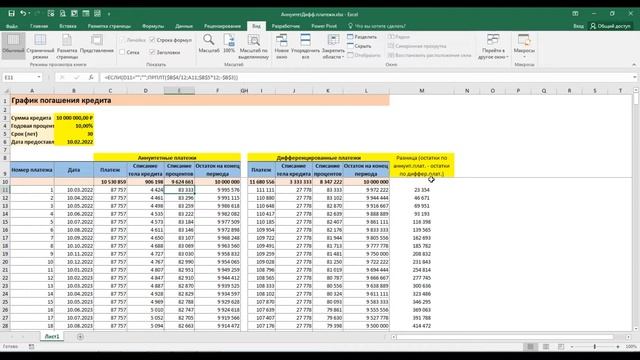Image resolution: width=640 pixels, height=360 pixels.
Task: Toggle the Gridlines (Сетка) checkbox
Action: (122, 52)
